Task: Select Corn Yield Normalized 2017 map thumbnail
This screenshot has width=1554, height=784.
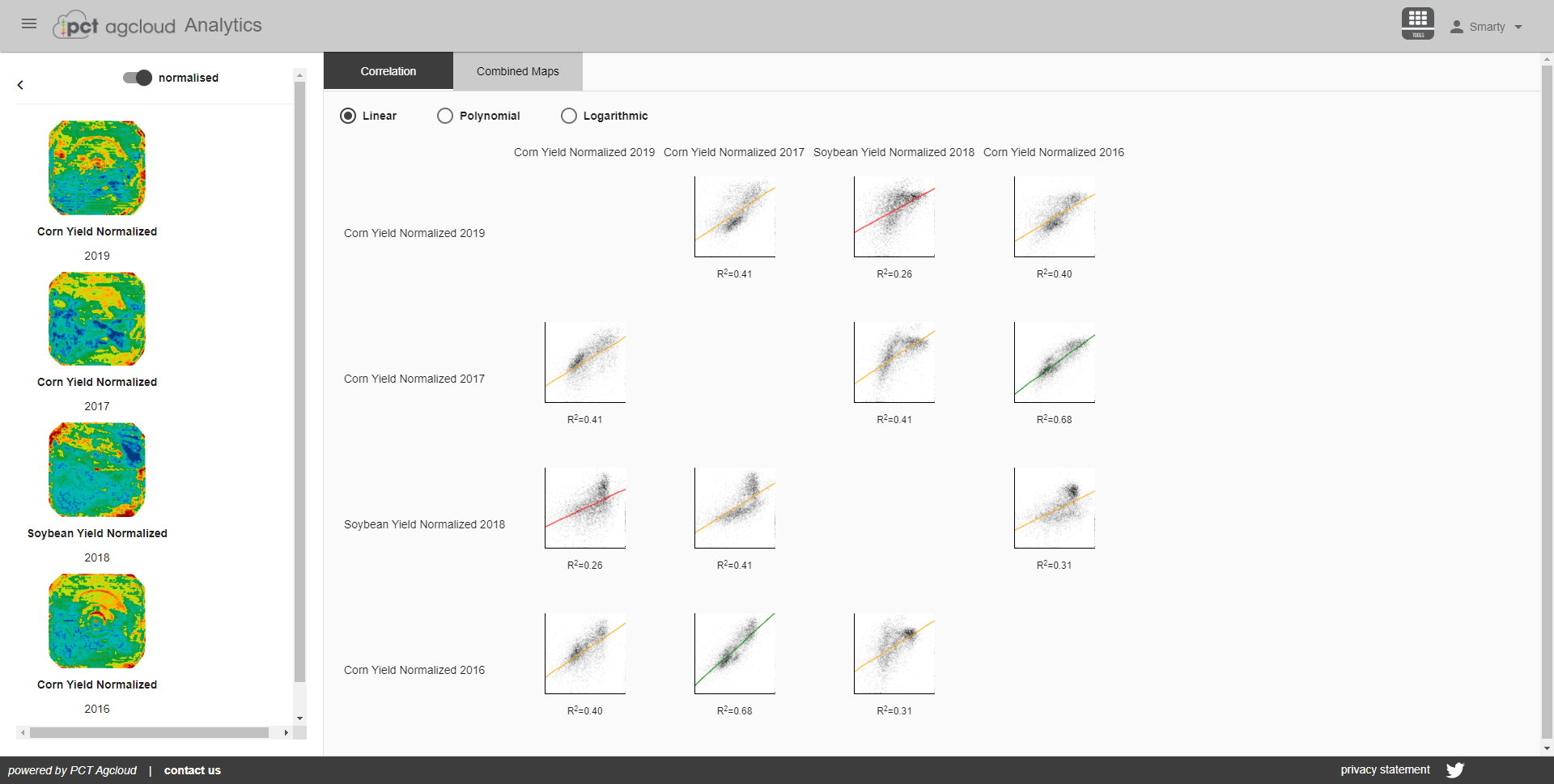Action: [97, 319]
